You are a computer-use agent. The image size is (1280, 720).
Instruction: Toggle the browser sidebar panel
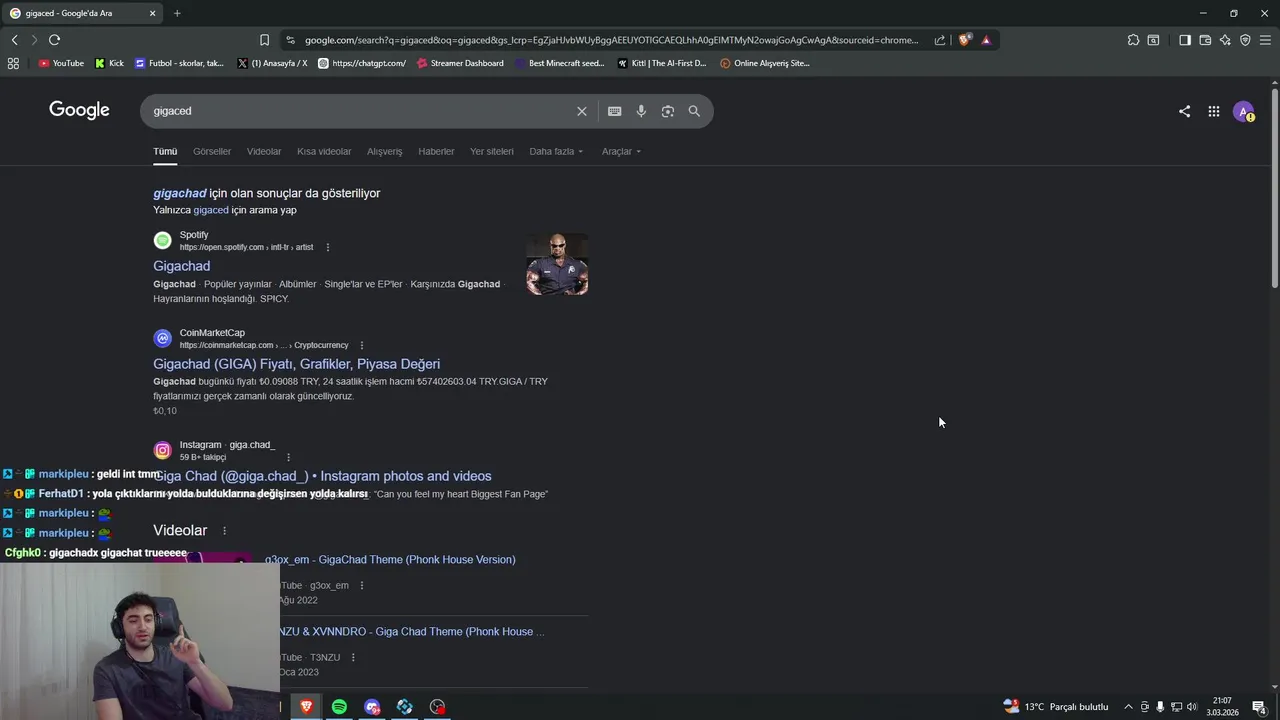1185,40
